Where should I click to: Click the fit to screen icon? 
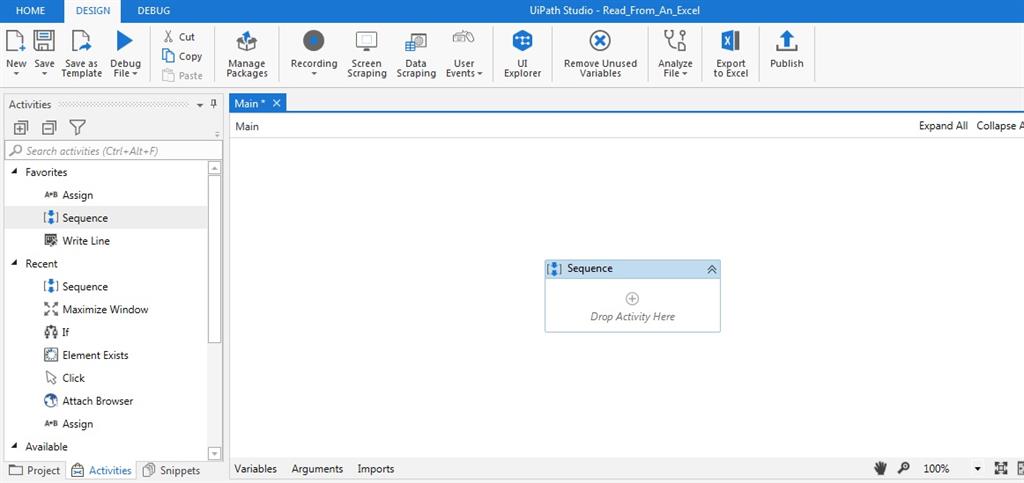click(1000, 468)
